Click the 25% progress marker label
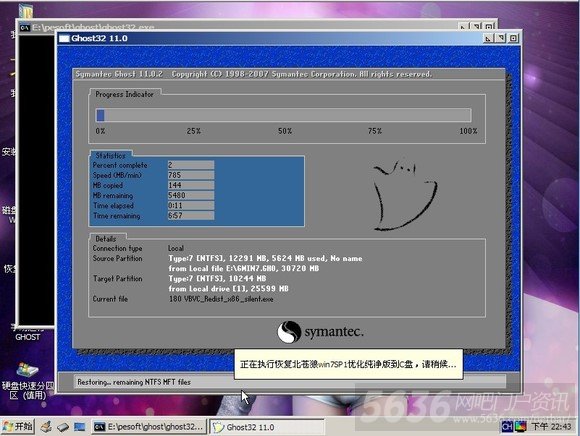The height and width of the screenshot is (436, 580). click(193, 131)
